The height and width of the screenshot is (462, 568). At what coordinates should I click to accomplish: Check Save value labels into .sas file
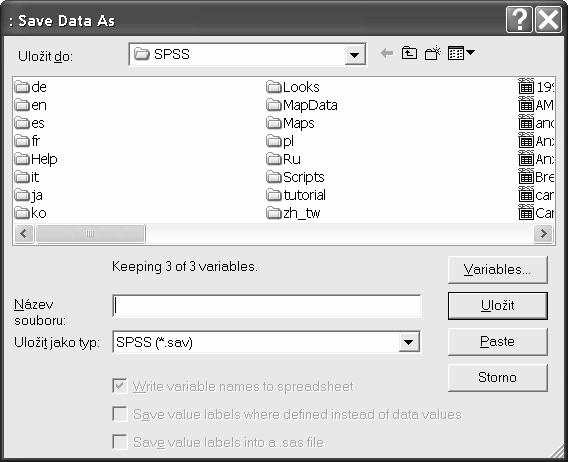click(x=120, y=442)
